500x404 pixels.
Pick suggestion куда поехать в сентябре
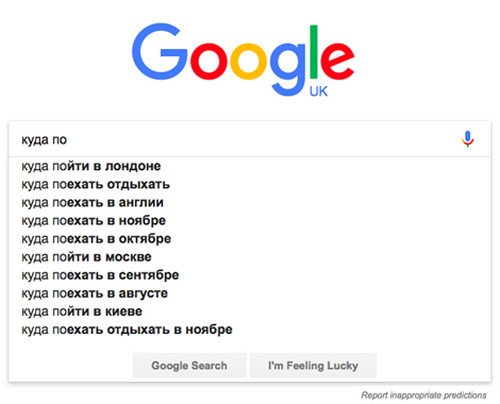click(100, 275)
